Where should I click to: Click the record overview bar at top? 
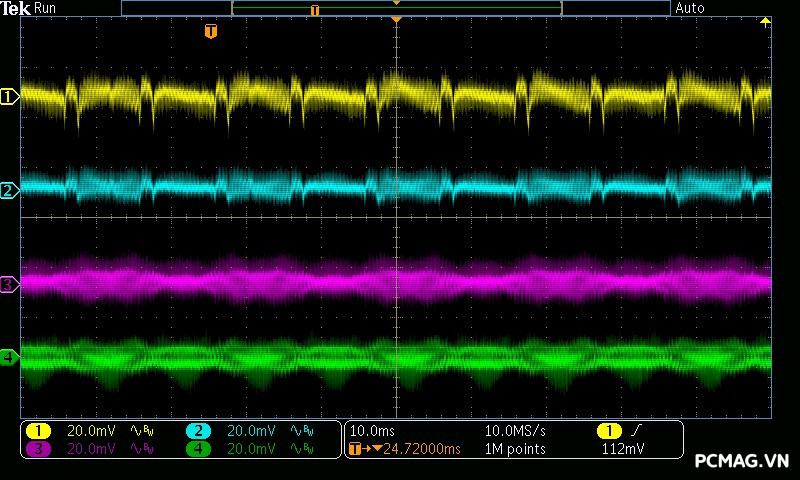point(396,8)
